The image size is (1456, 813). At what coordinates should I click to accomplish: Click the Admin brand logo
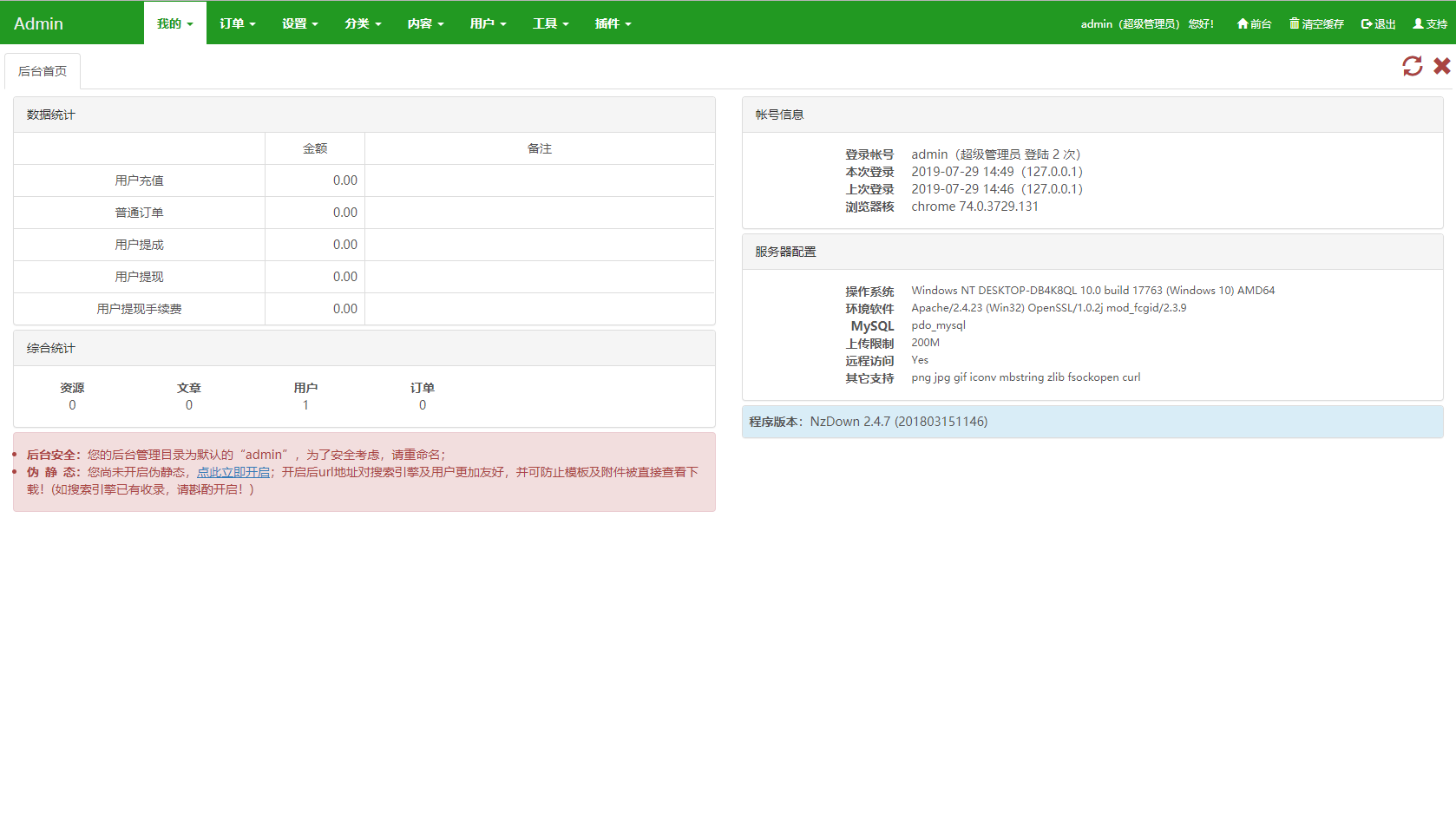coord(38,23)
